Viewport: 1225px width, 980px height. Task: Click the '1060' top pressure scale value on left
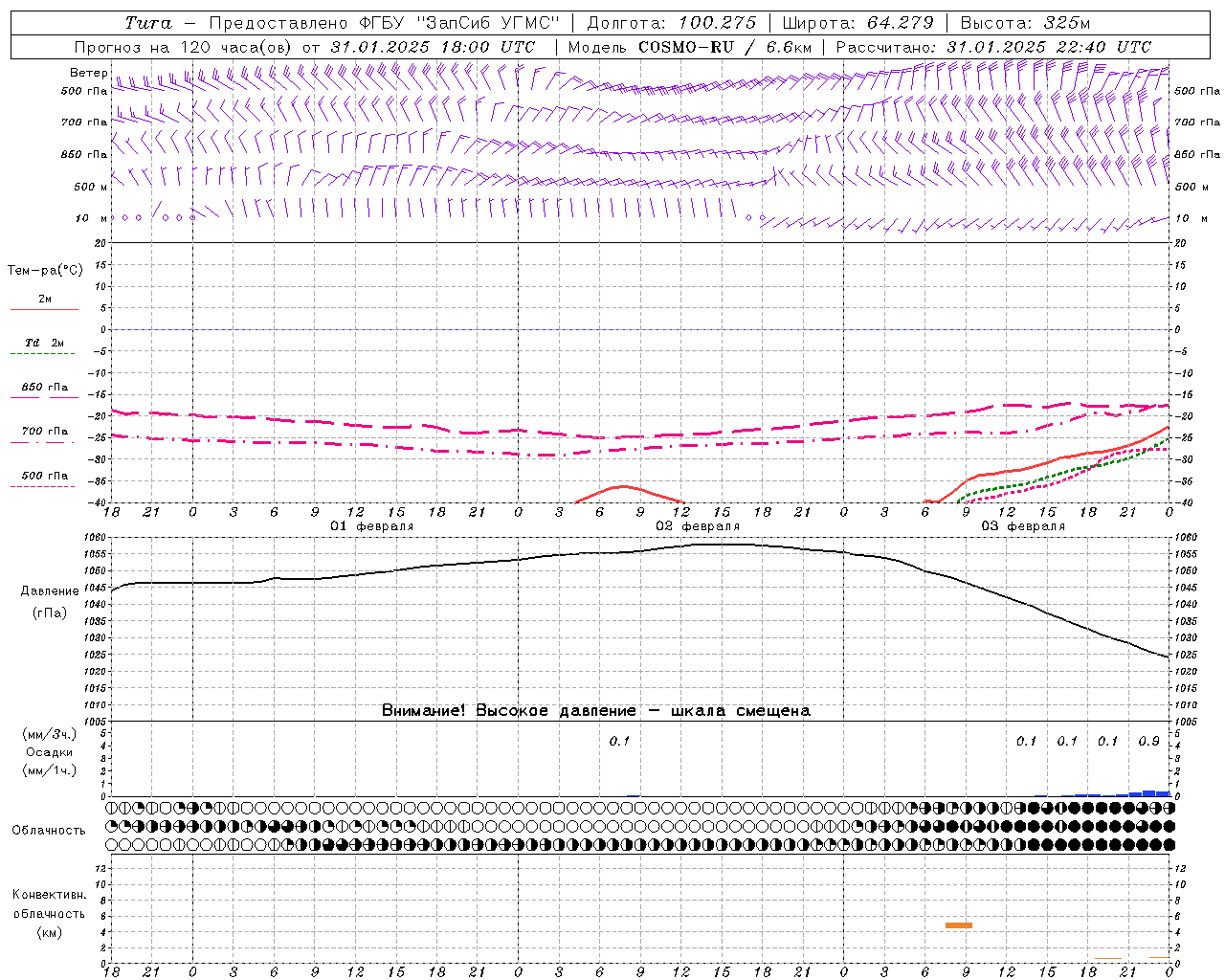pyautogui.click(x=96, y=537)
